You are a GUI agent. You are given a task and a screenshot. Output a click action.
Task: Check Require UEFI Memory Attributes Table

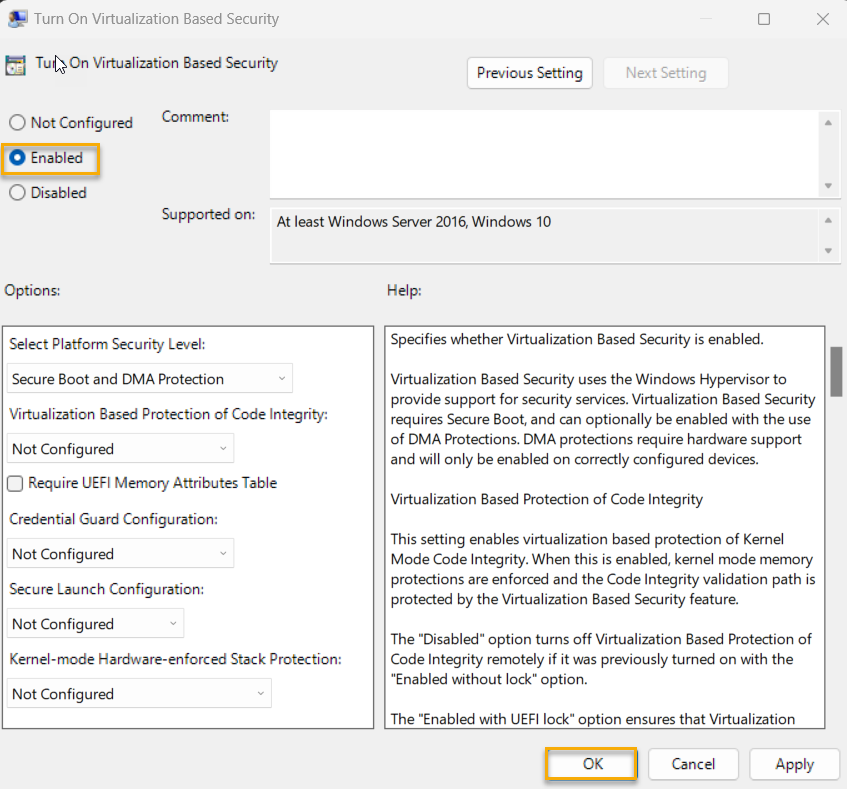(x=15, y=483)
